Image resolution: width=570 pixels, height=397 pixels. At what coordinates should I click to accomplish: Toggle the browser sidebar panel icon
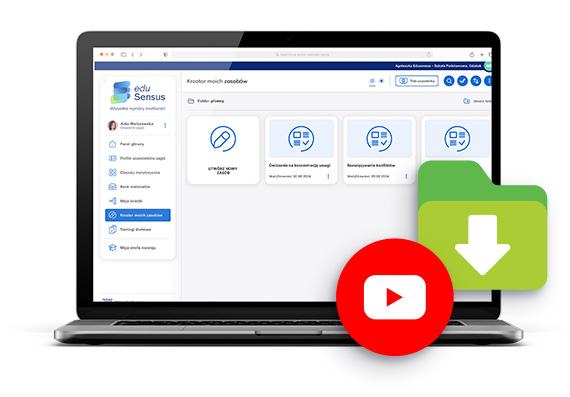(123, 55)
